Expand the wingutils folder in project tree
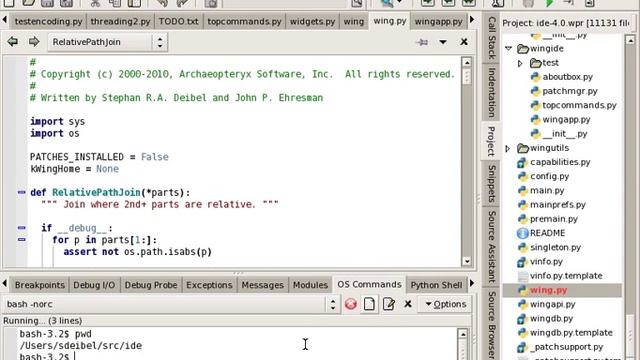Viewport: 640px width, 360px height. [508, 149]
